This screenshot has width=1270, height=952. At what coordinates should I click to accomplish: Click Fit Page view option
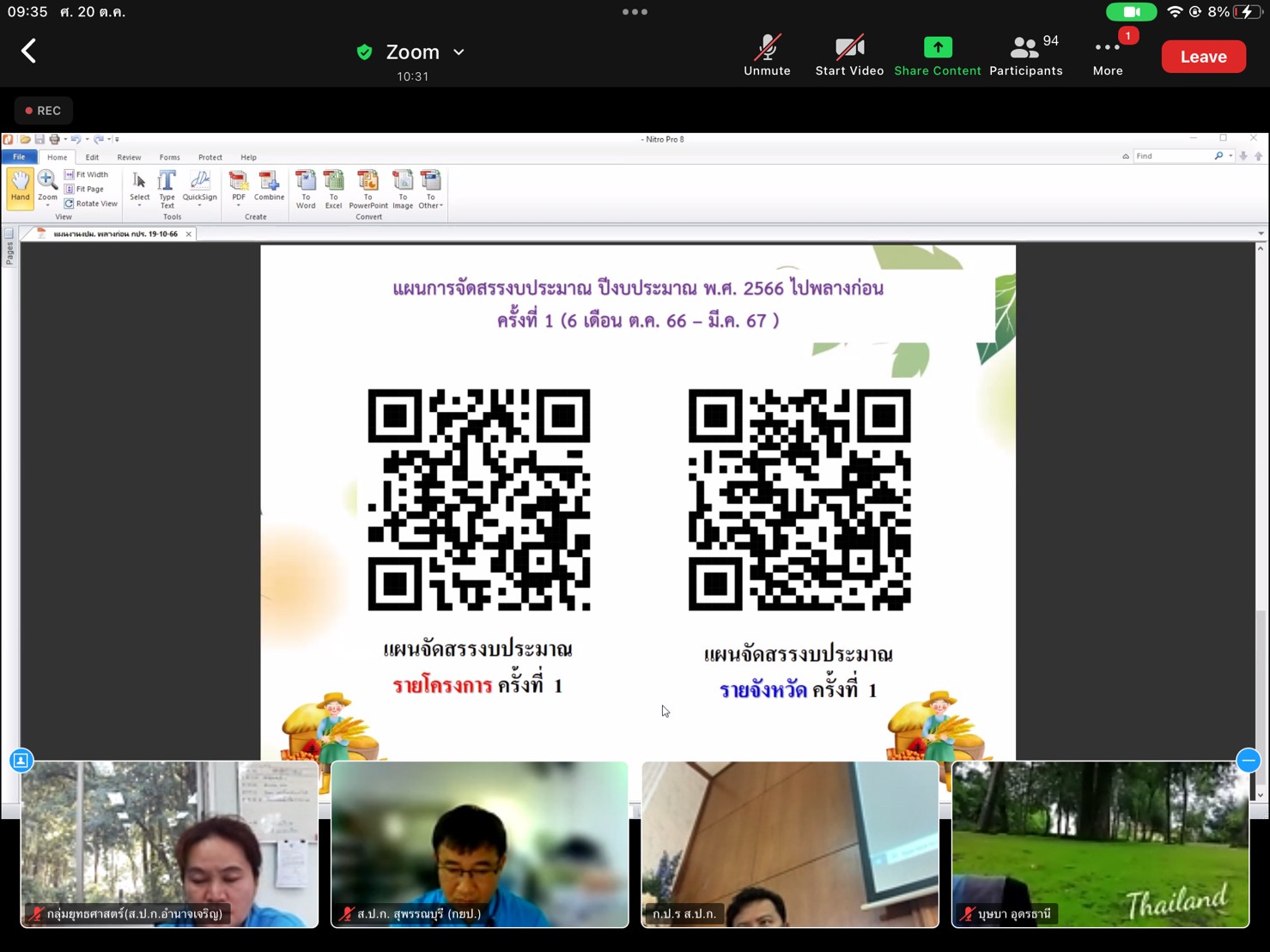click(x=84, y=189)
